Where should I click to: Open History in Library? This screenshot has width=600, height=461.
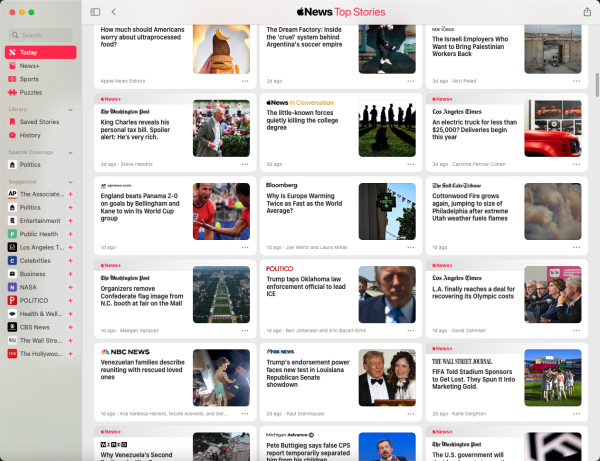pos(41,135)
